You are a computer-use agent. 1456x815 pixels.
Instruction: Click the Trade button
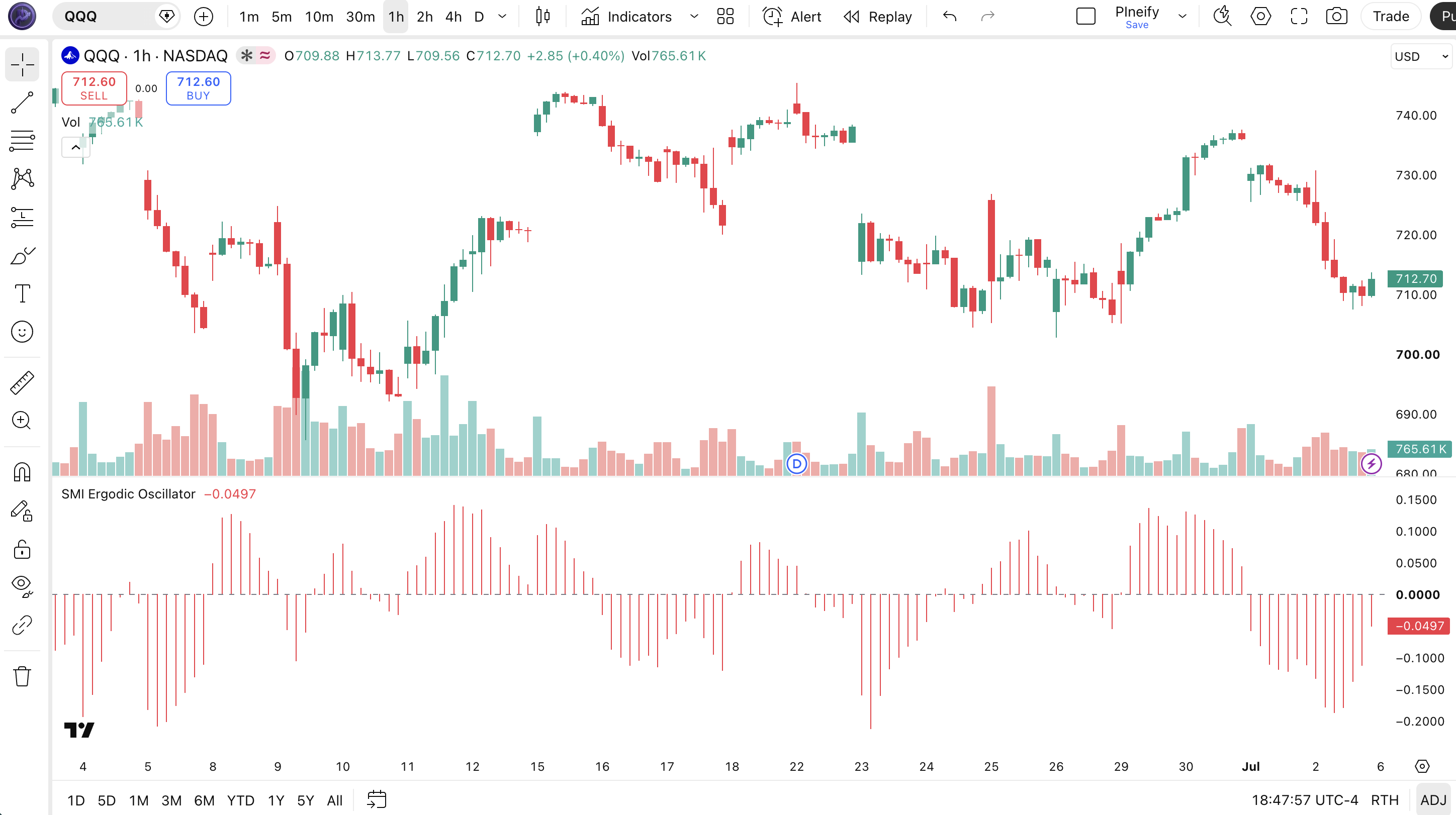[x=1391, y=17]
